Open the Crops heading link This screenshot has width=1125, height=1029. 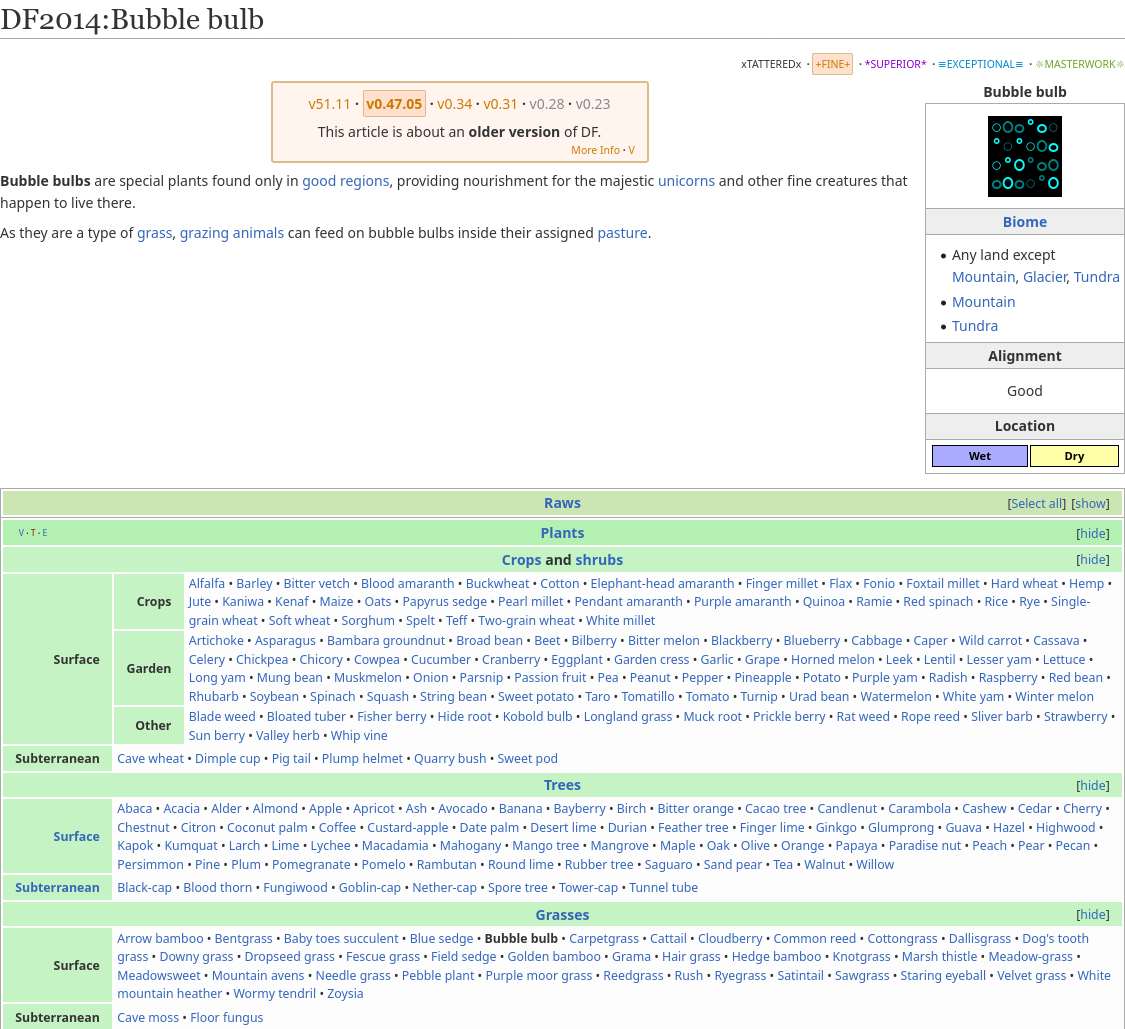pyautogui.click(x=522, y=560)
